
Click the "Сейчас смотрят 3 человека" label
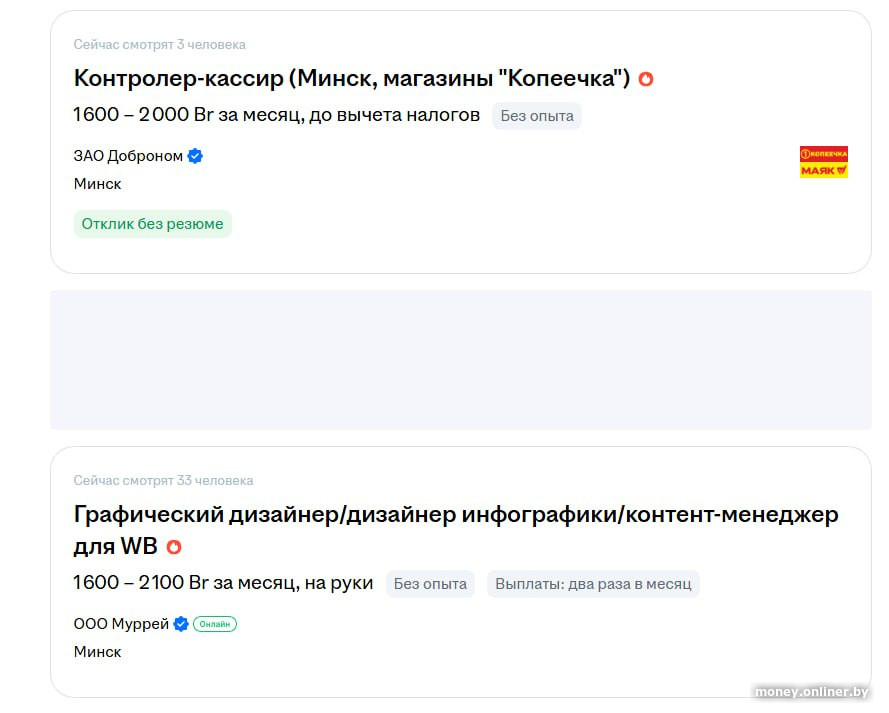tap(159, 45)
